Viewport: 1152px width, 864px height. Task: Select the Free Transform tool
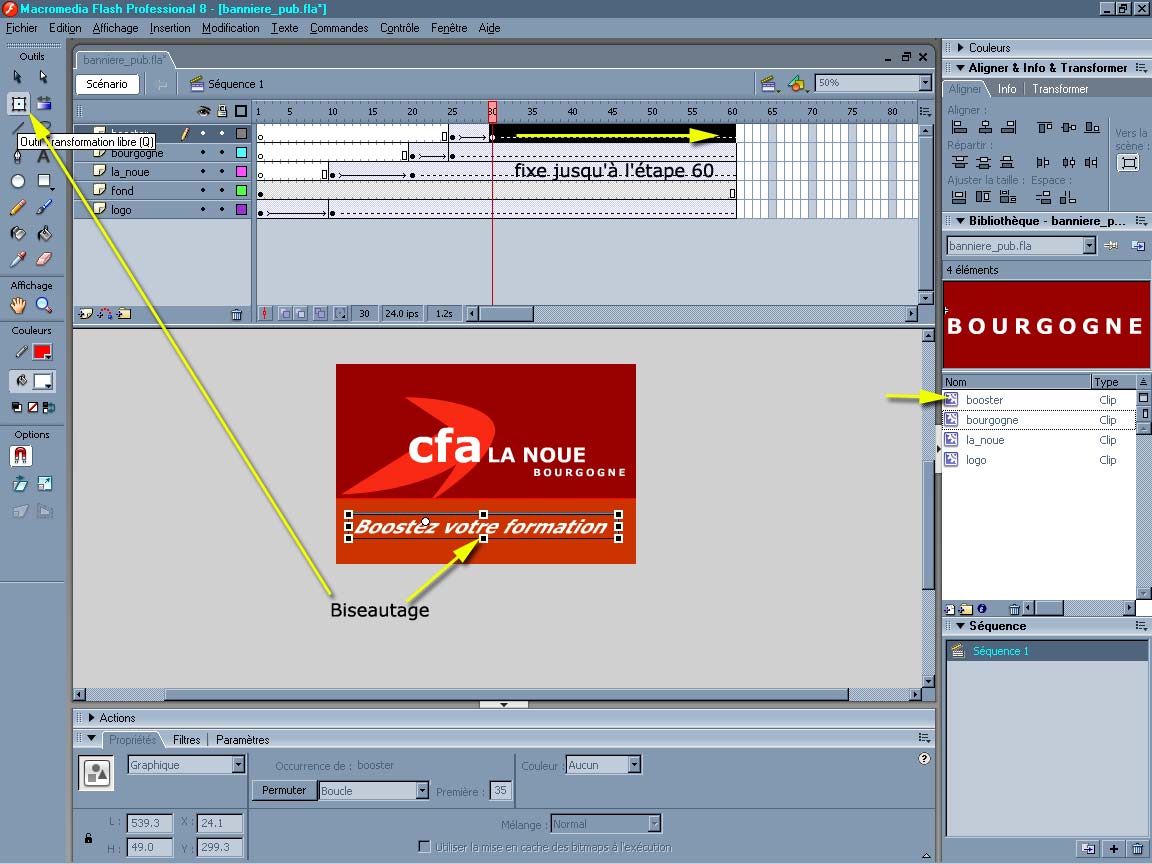click(x=18, y=104)
